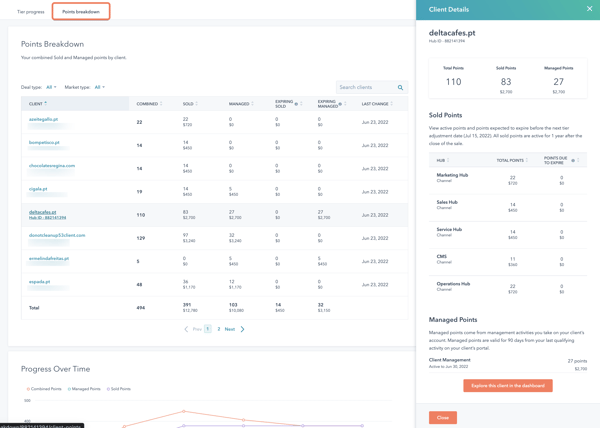Click Explore this client in the dashboard
Screen dimensions: 600x428
508,386
